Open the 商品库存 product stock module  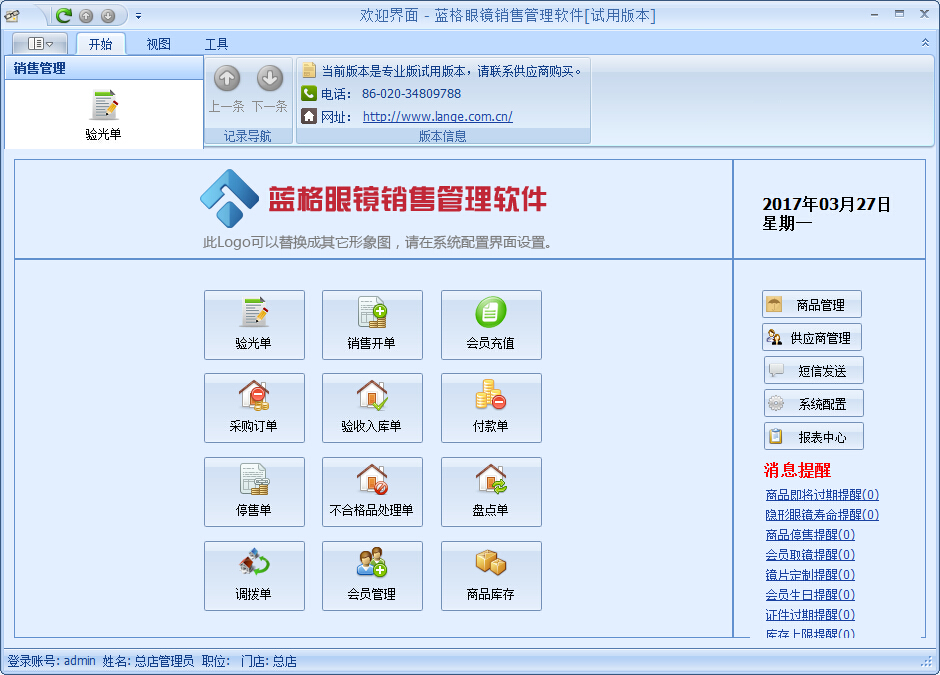click(490, 576)
